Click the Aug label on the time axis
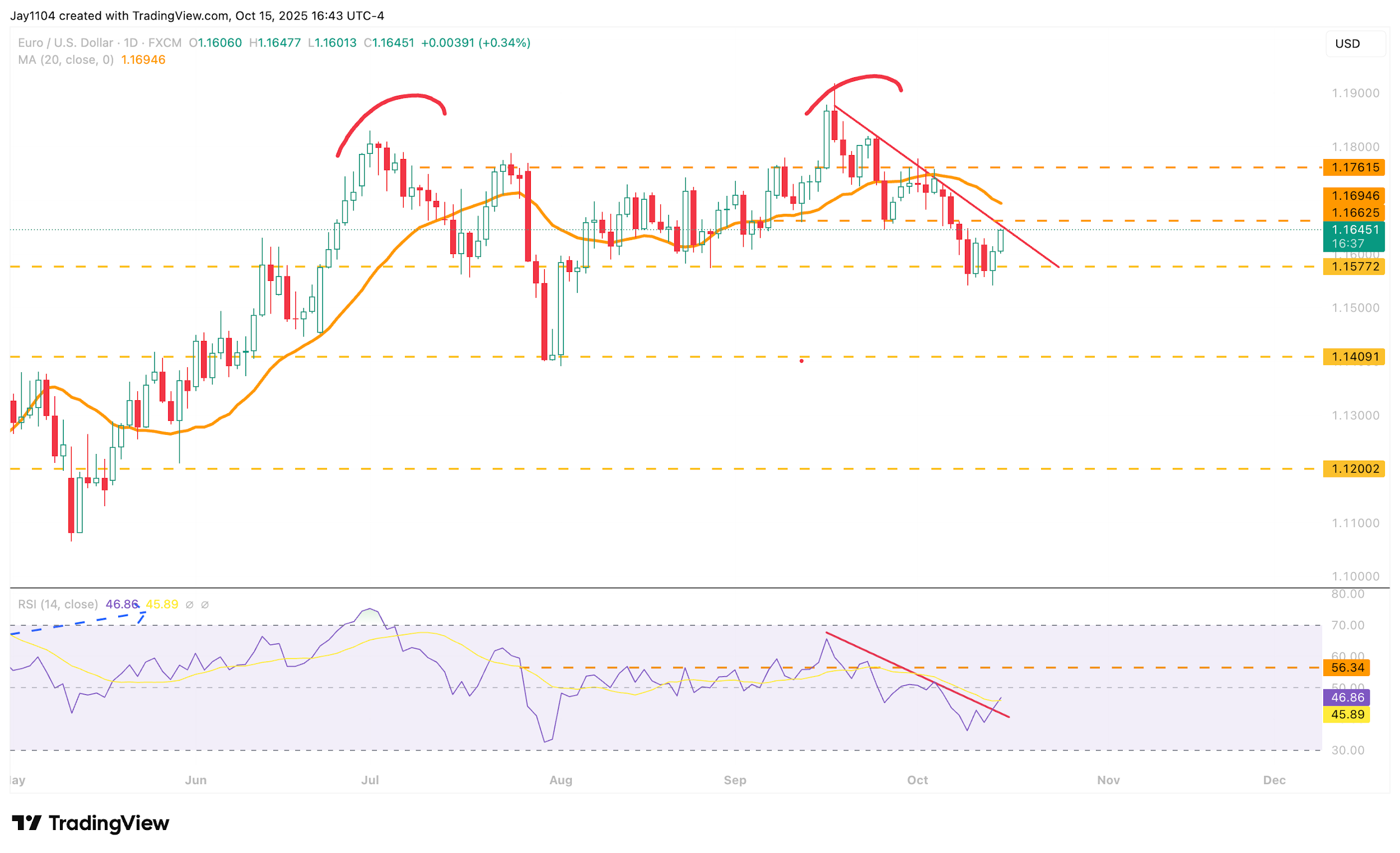This screenshot has width=1400, height=853. (560, 780)
